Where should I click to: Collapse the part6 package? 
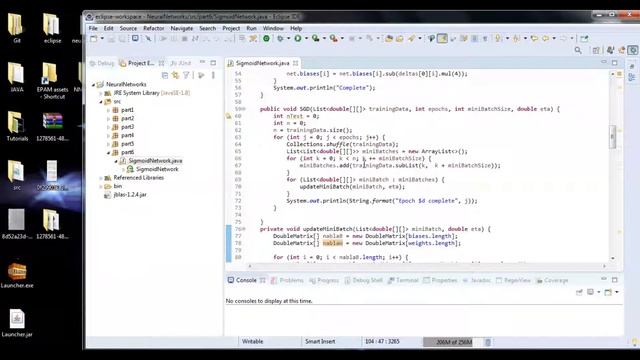click(x=108, y=153)
